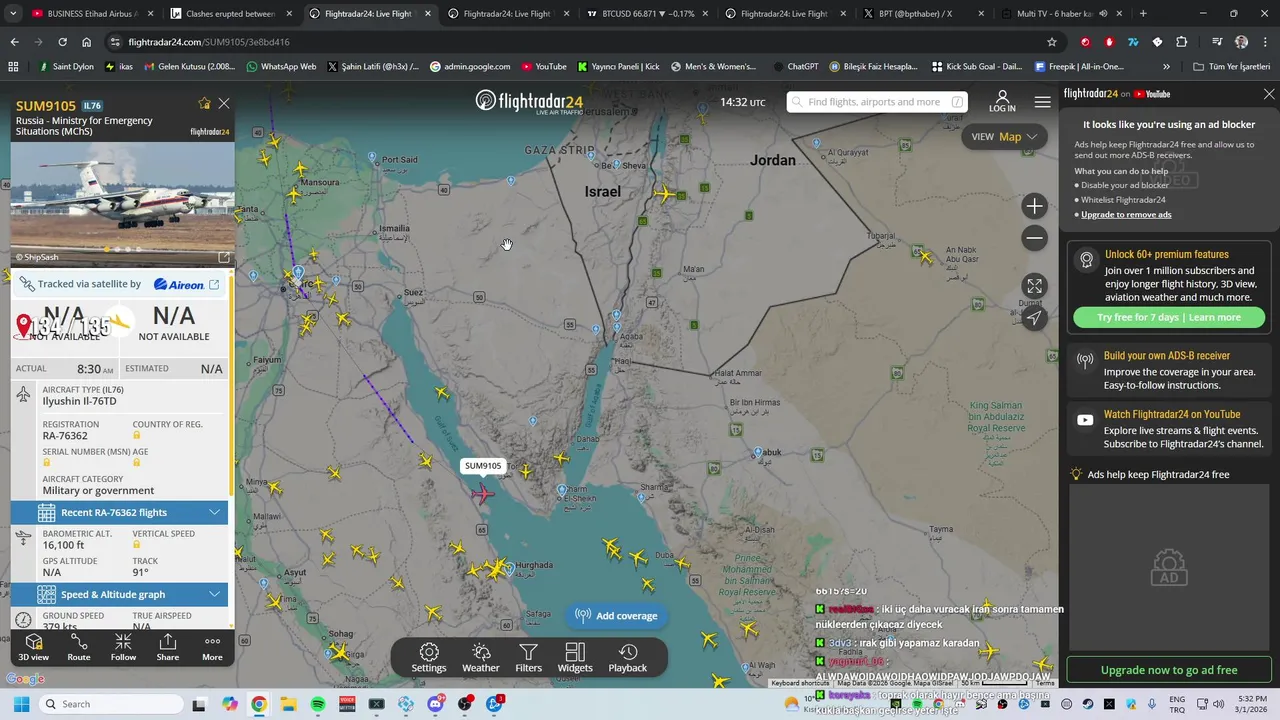Open a new browser tab
The height and width of the screenshot is (720, 1280).
tap(1143, 14)
